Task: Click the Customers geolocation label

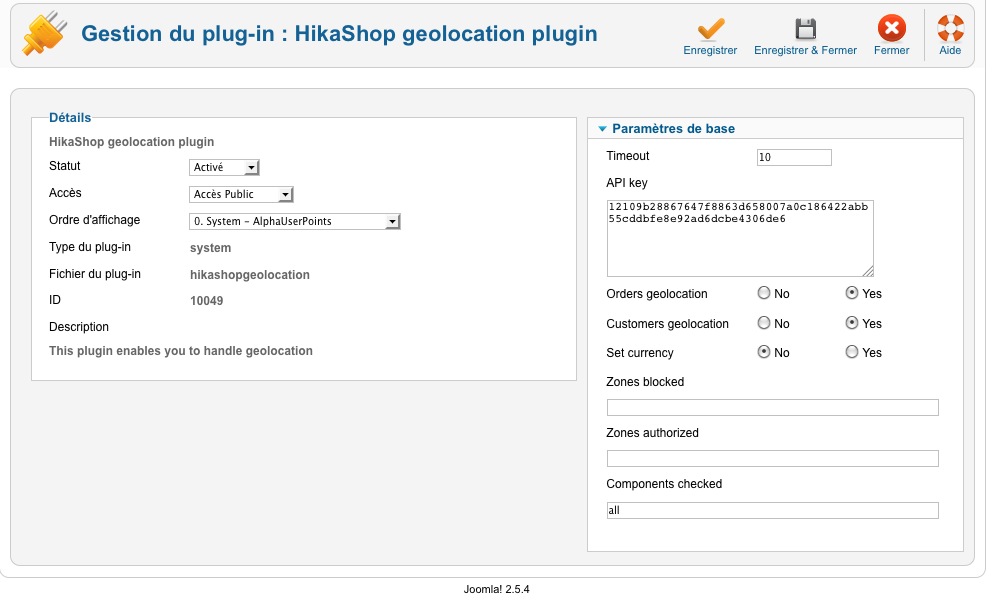Action: [667, 323]
